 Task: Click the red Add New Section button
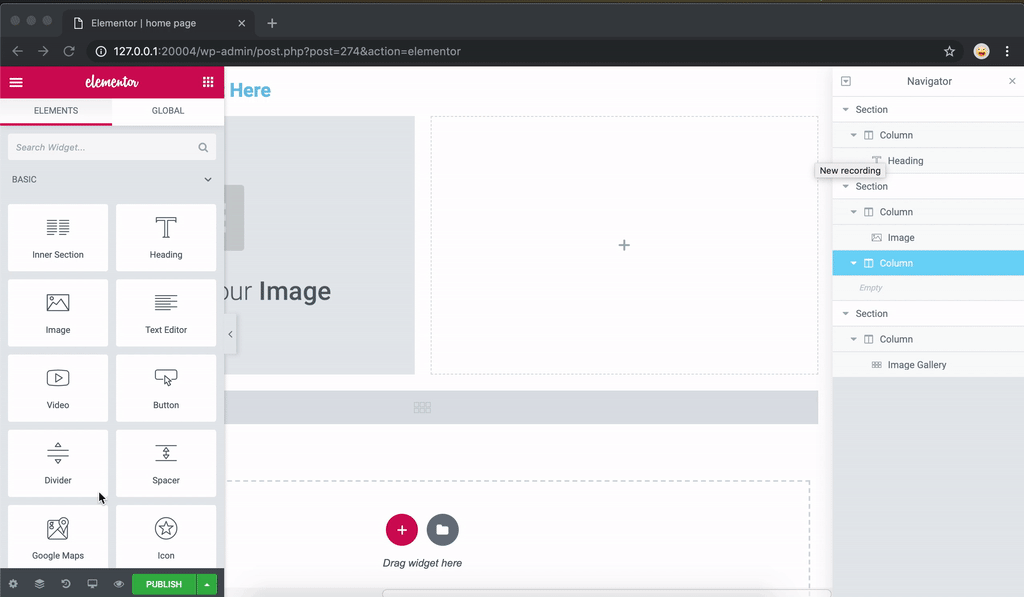click(402, 530)
